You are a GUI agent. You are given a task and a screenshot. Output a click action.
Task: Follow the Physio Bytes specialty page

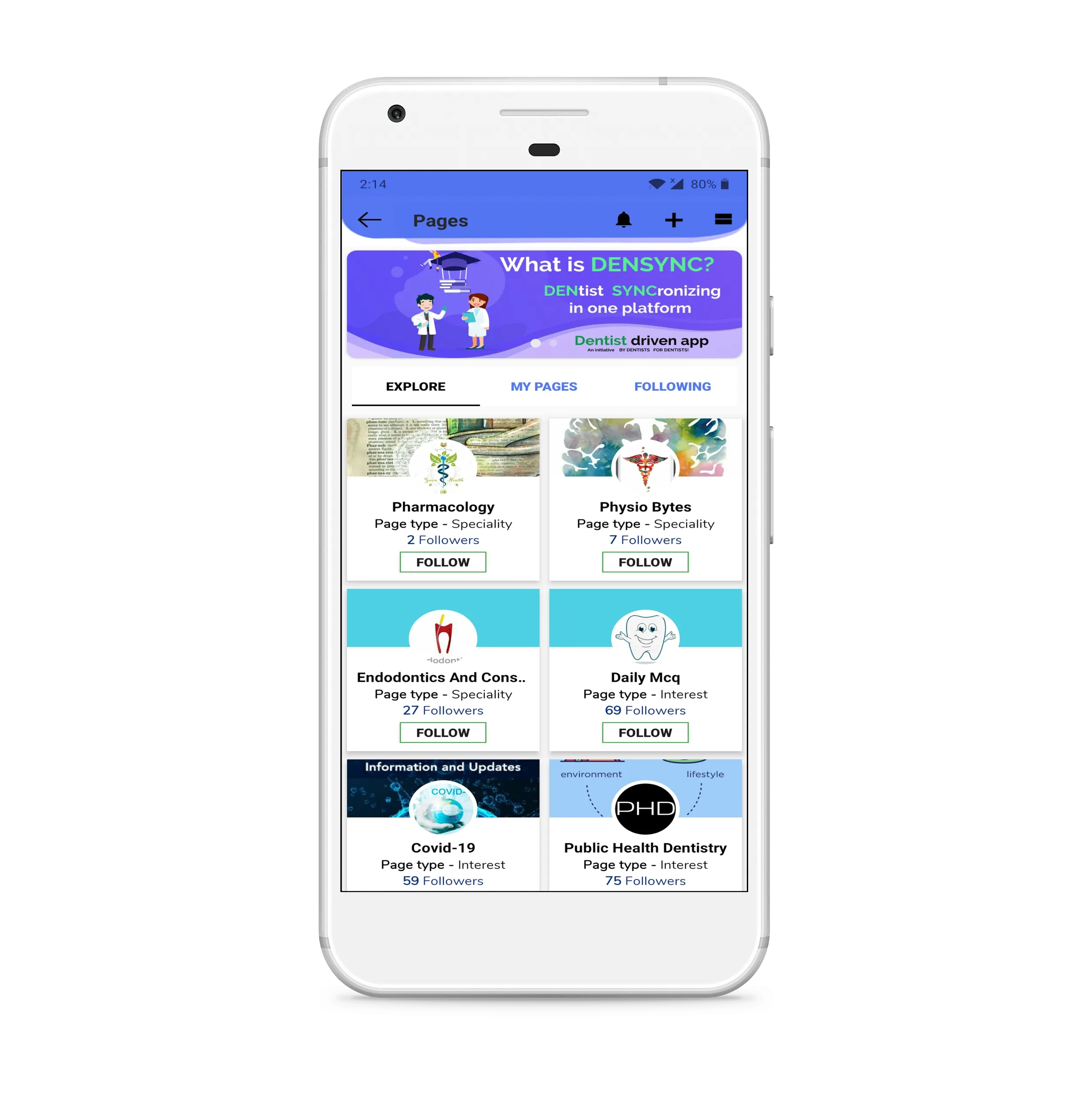[644, 562]
